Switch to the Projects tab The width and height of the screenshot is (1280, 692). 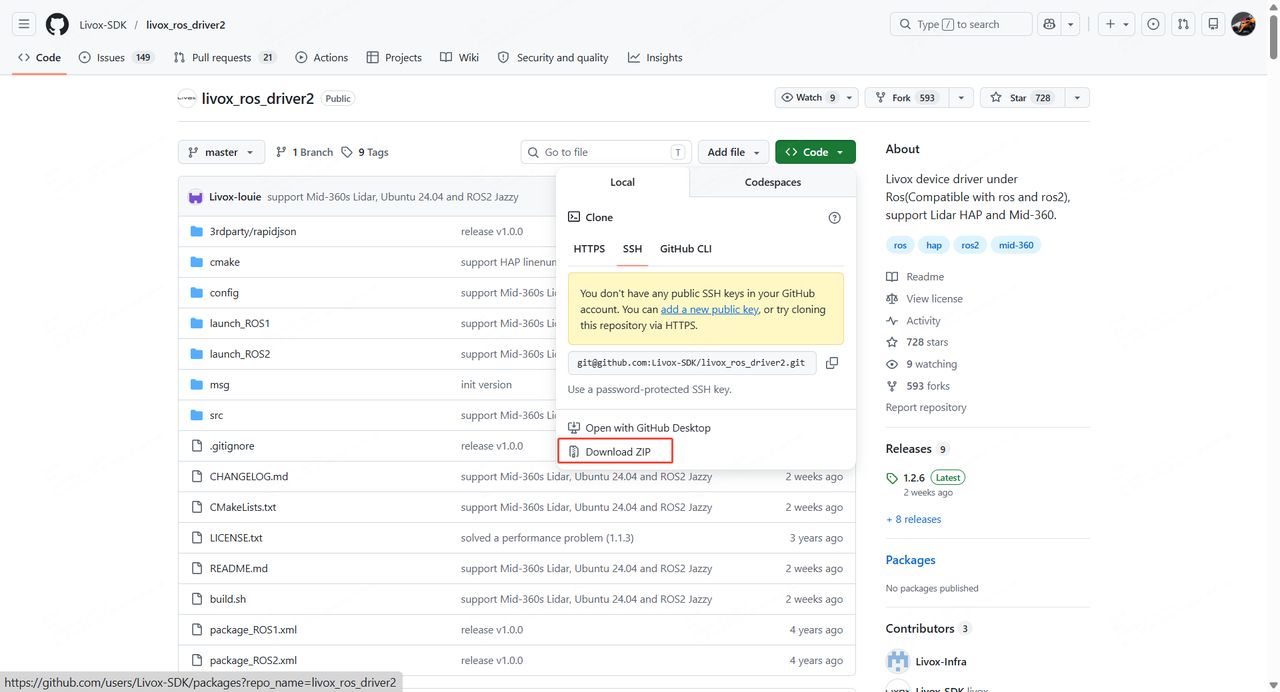pos(394,58)
